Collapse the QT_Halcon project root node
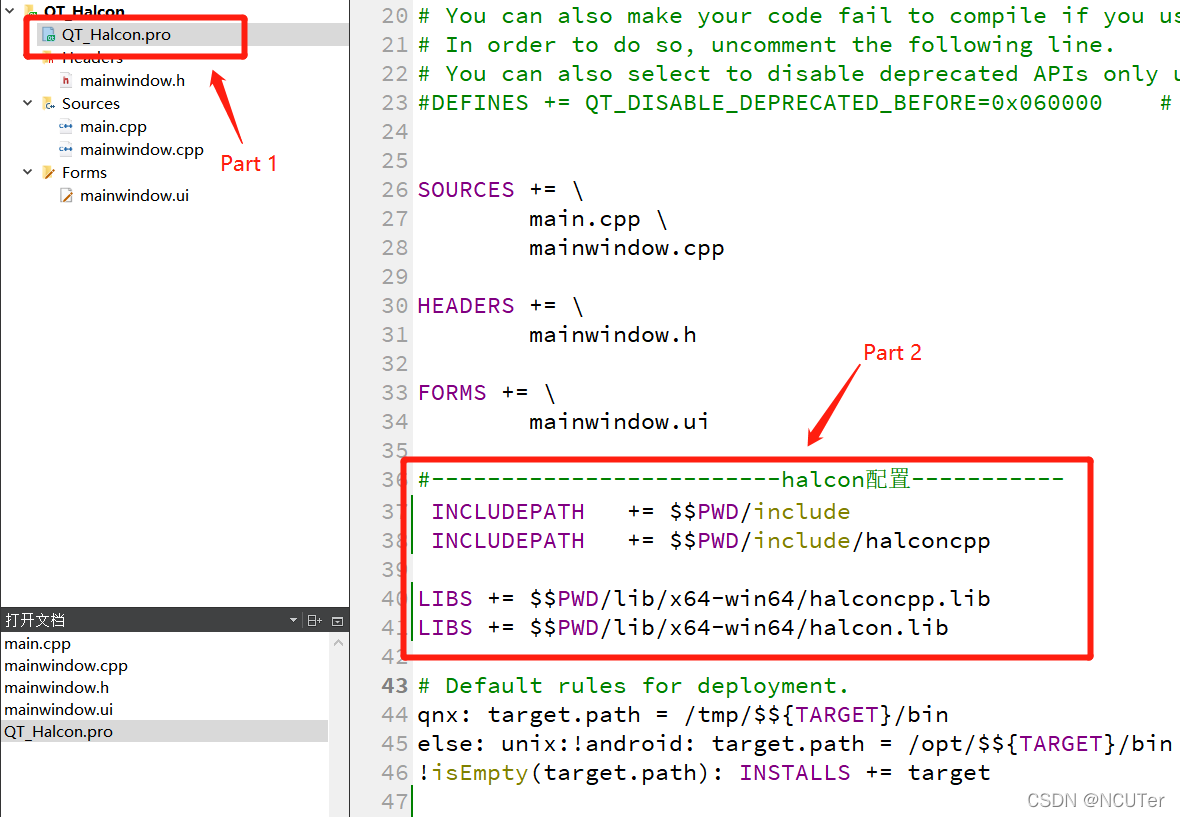Screen dimensions: 1180x817 coord(11,11)
